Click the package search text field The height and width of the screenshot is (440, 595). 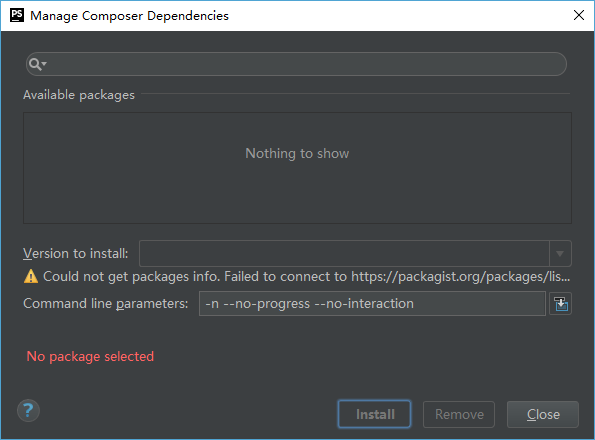(x=296, y=64)
